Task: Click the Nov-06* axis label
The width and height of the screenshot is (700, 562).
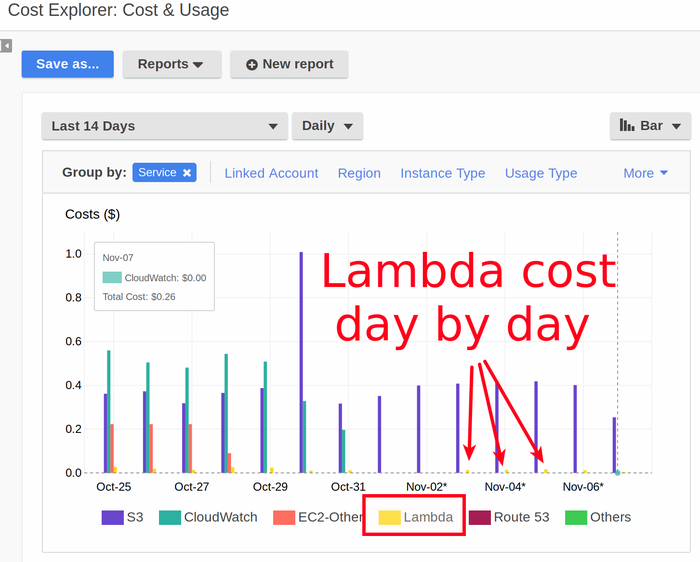Action: (583, 487)
